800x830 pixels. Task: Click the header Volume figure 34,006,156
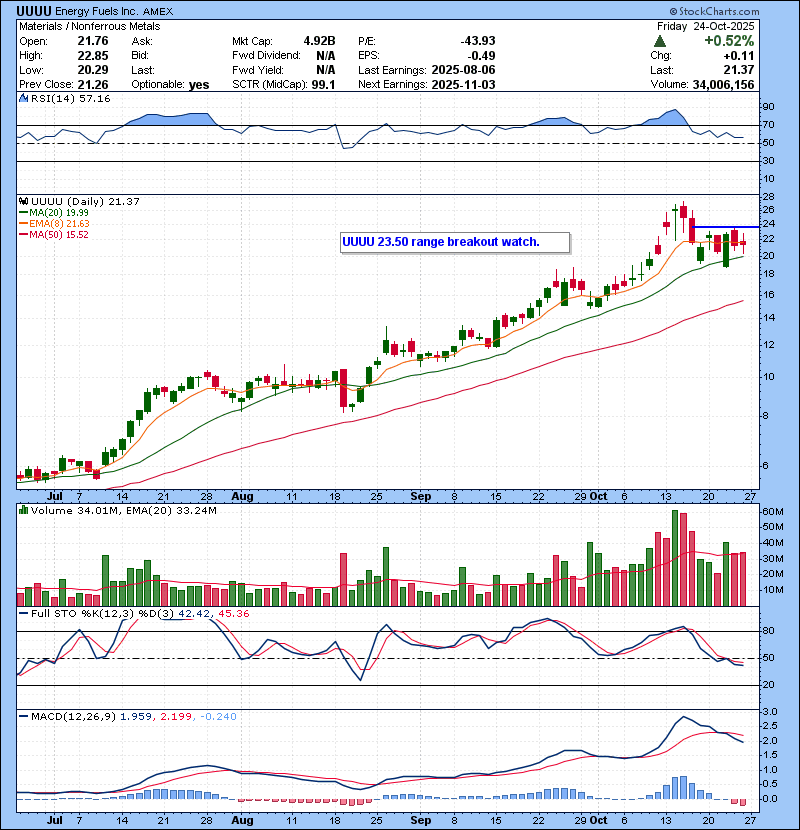pyautogui.click(x=723, y=85)
